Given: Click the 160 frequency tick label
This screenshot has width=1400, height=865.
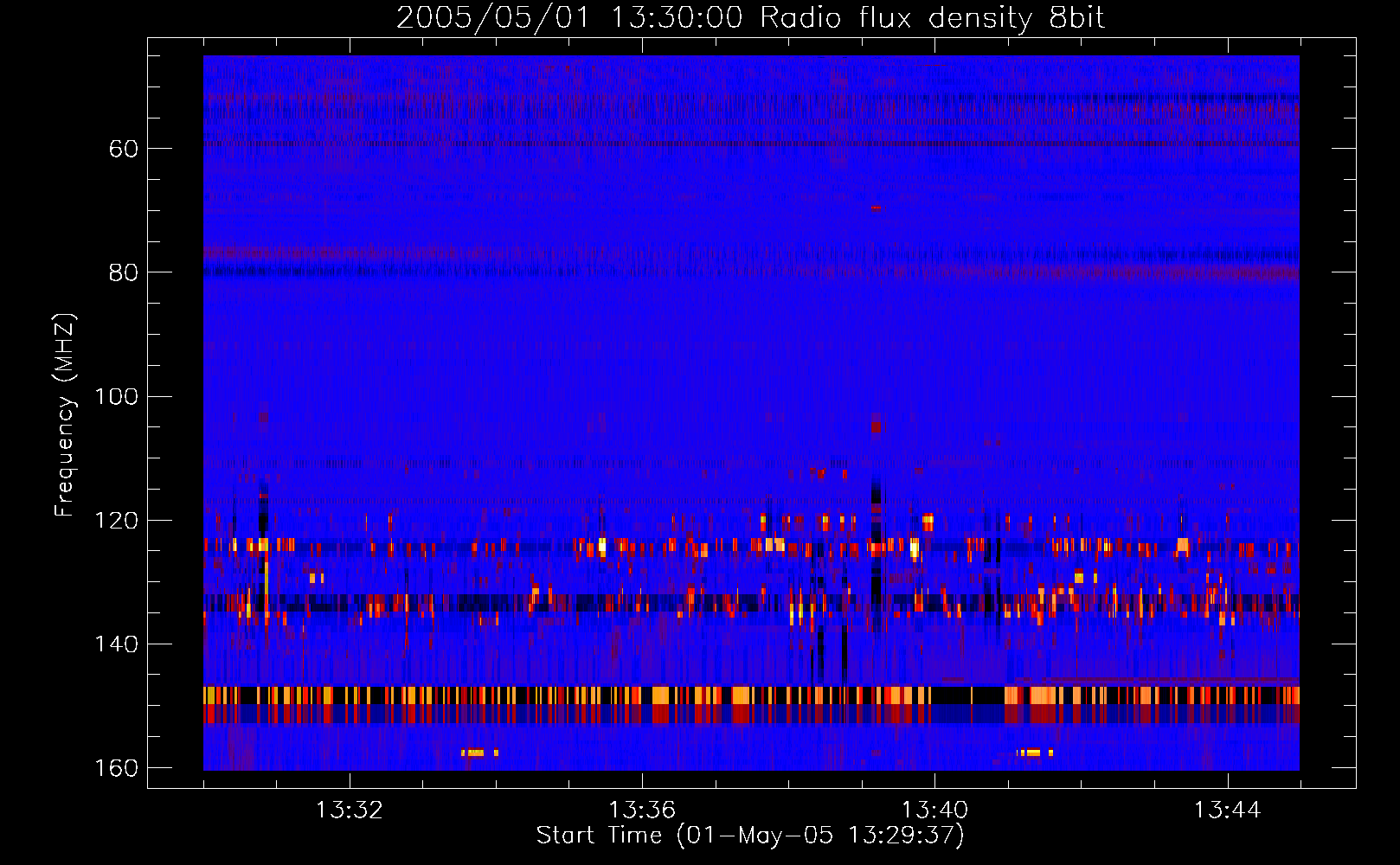Looking at the screenshot, I should click(x=116, y=769).
